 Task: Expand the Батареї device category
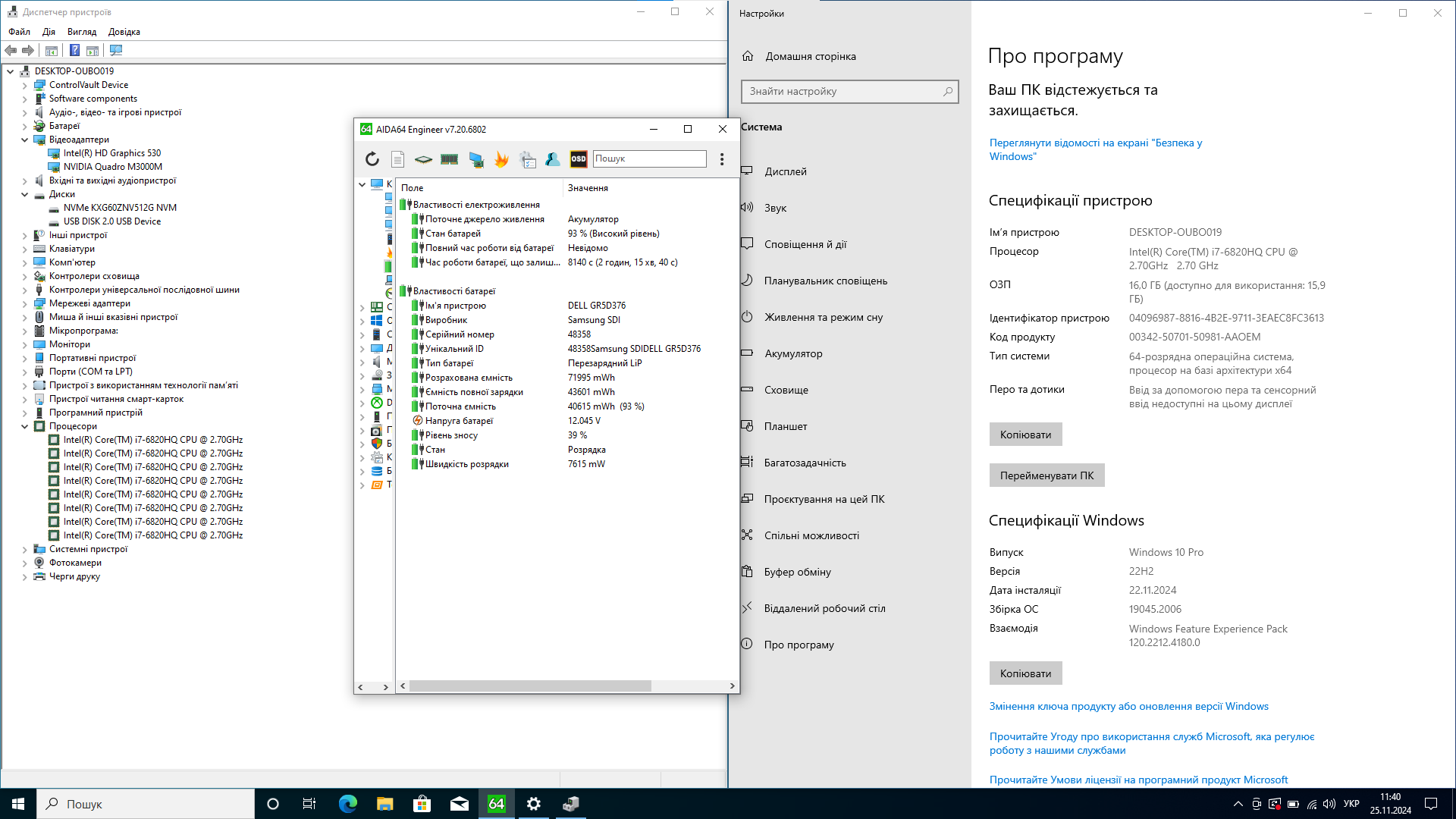coord(24,126)
